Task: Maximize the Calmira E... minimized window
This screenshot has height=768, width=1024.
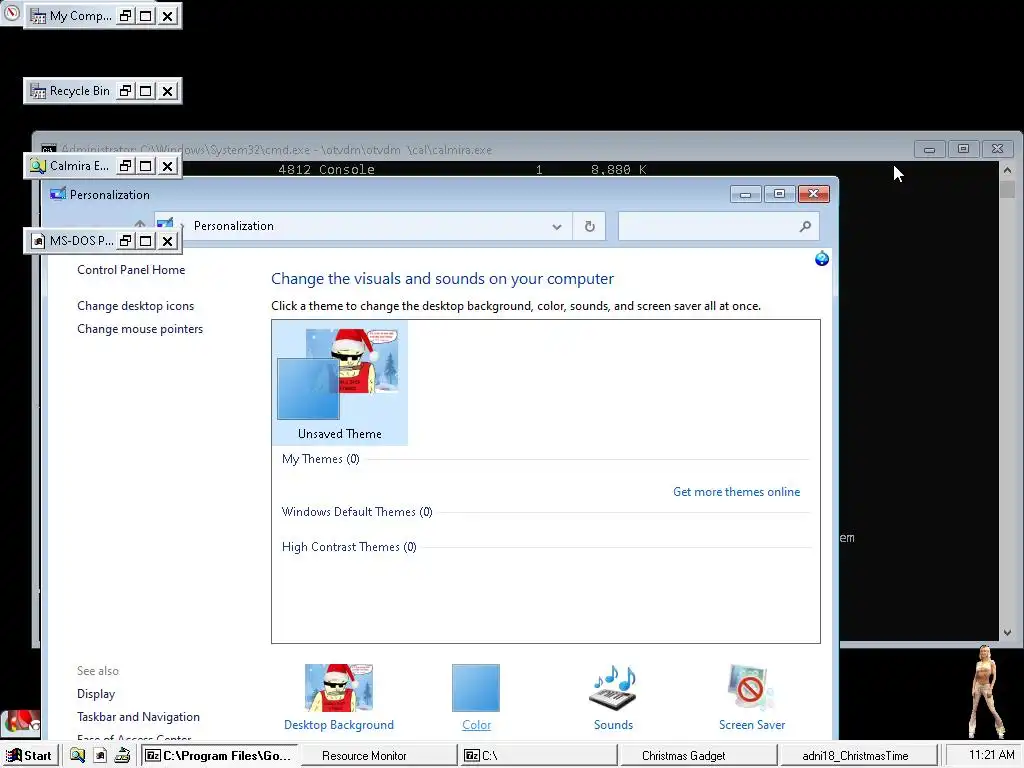Action: tap(146, 166)
